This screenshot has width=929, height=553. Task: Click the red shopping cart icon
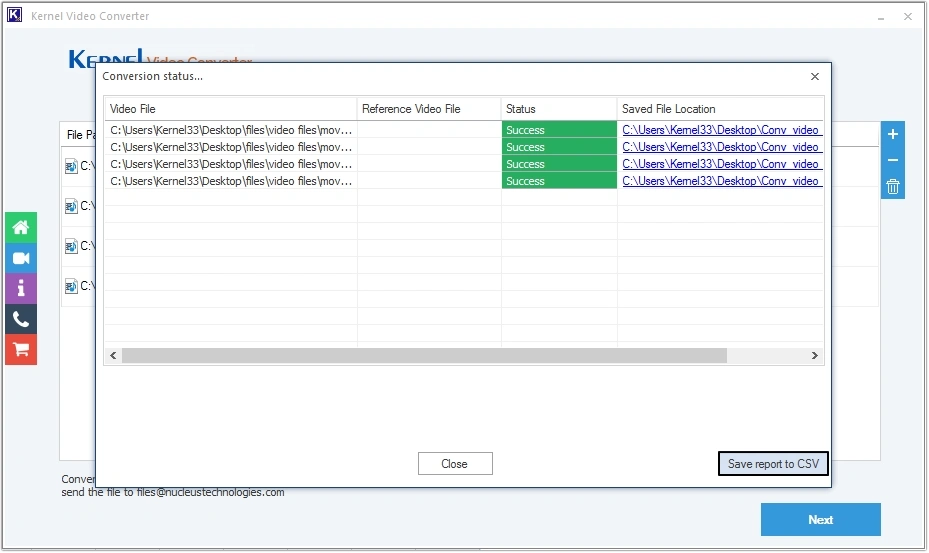coord(20,350)
